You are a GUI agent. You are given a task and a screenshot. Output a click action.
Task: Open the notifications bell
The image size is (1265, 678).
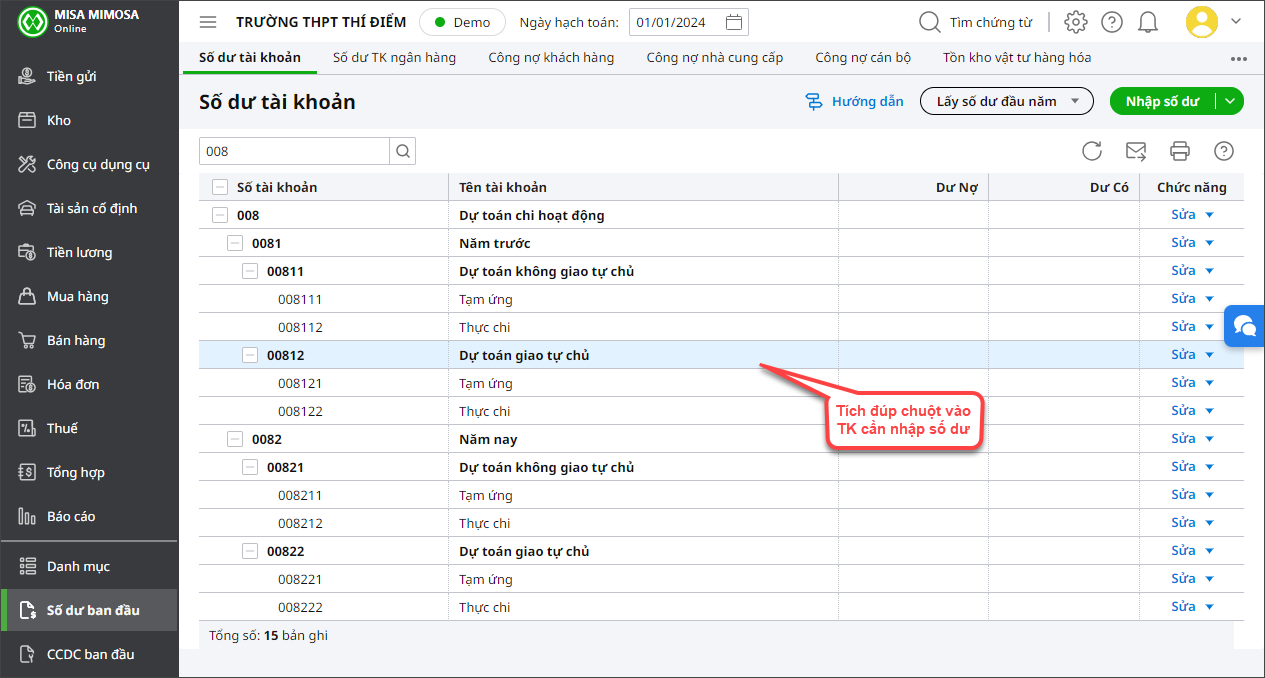pyautogui.click(x=1148, y=22)
